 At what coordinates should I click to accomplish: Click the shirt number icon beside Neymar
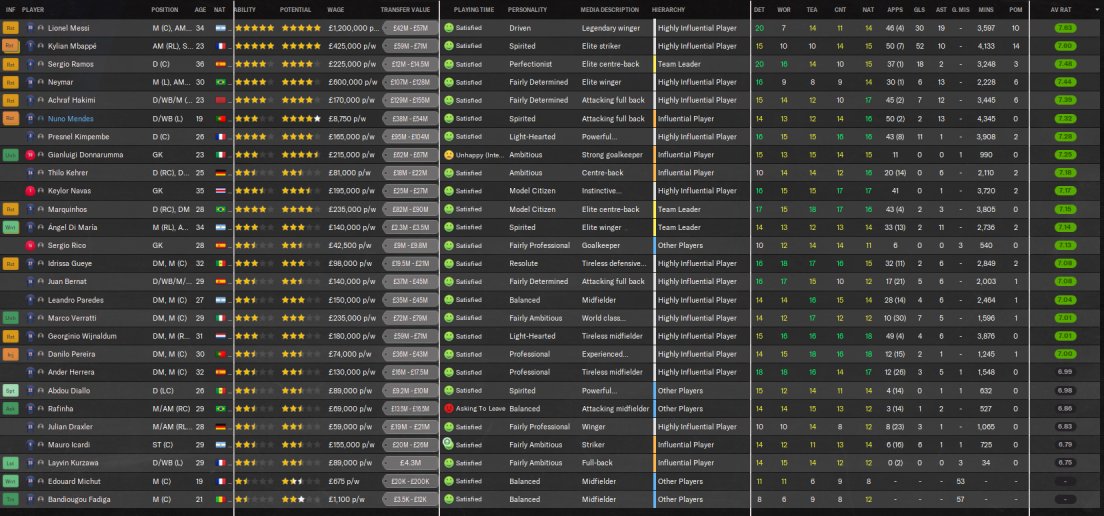(x=30, y=82)
